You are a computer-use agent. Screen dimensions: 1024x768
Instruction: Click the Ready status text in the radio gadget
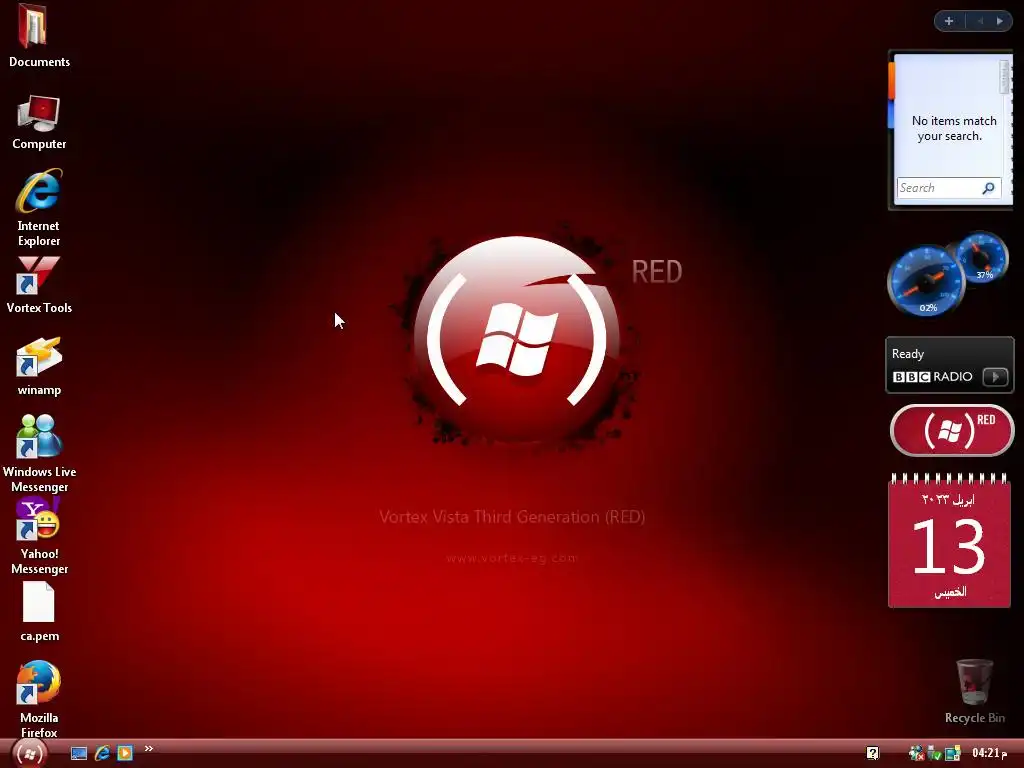[908, 354]
